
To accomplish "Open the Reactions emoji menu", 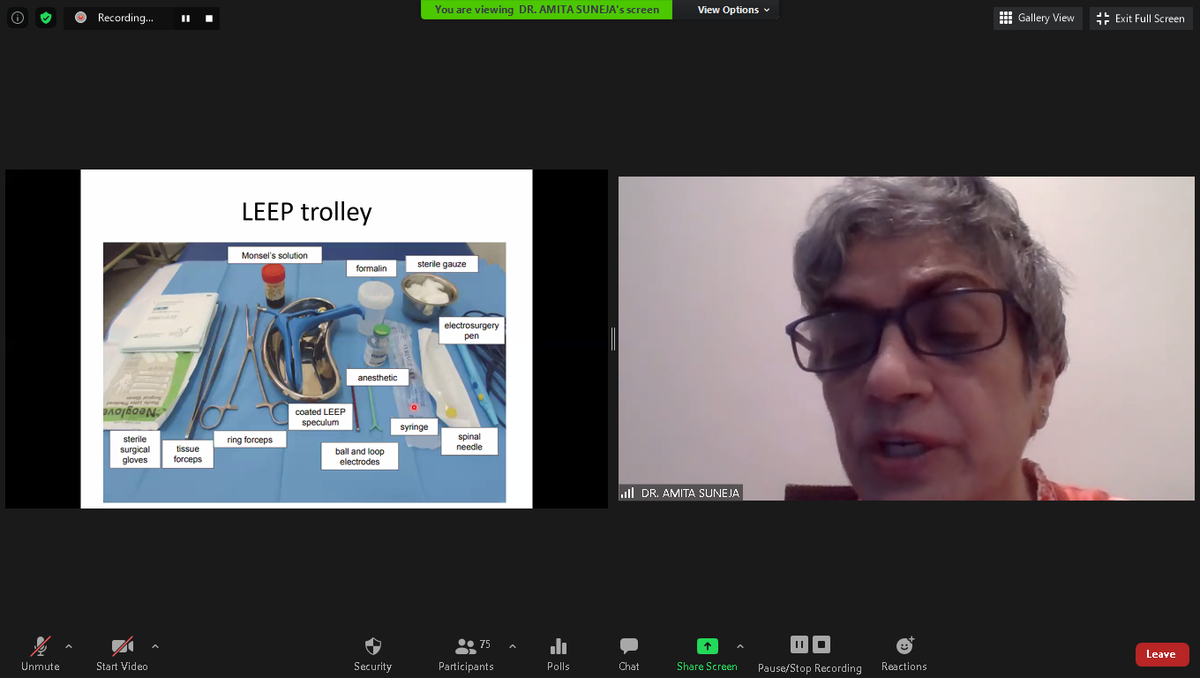I will tap(904, 653).
